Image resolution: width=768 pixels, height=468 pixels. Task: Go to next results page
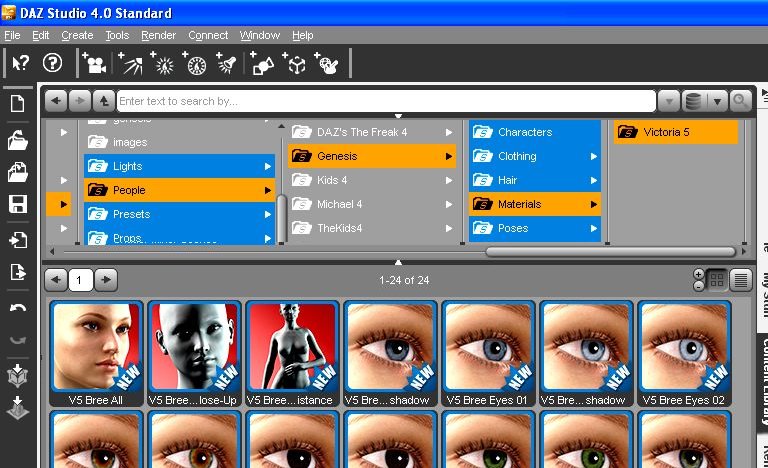point(106,280)
